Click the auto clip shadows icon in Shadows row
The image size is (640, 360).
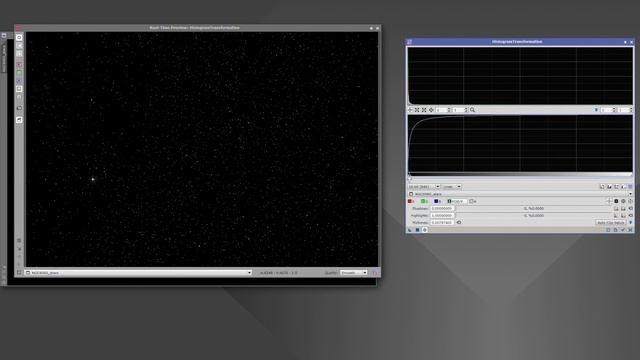pyautogui.click(x=616, y=209)
